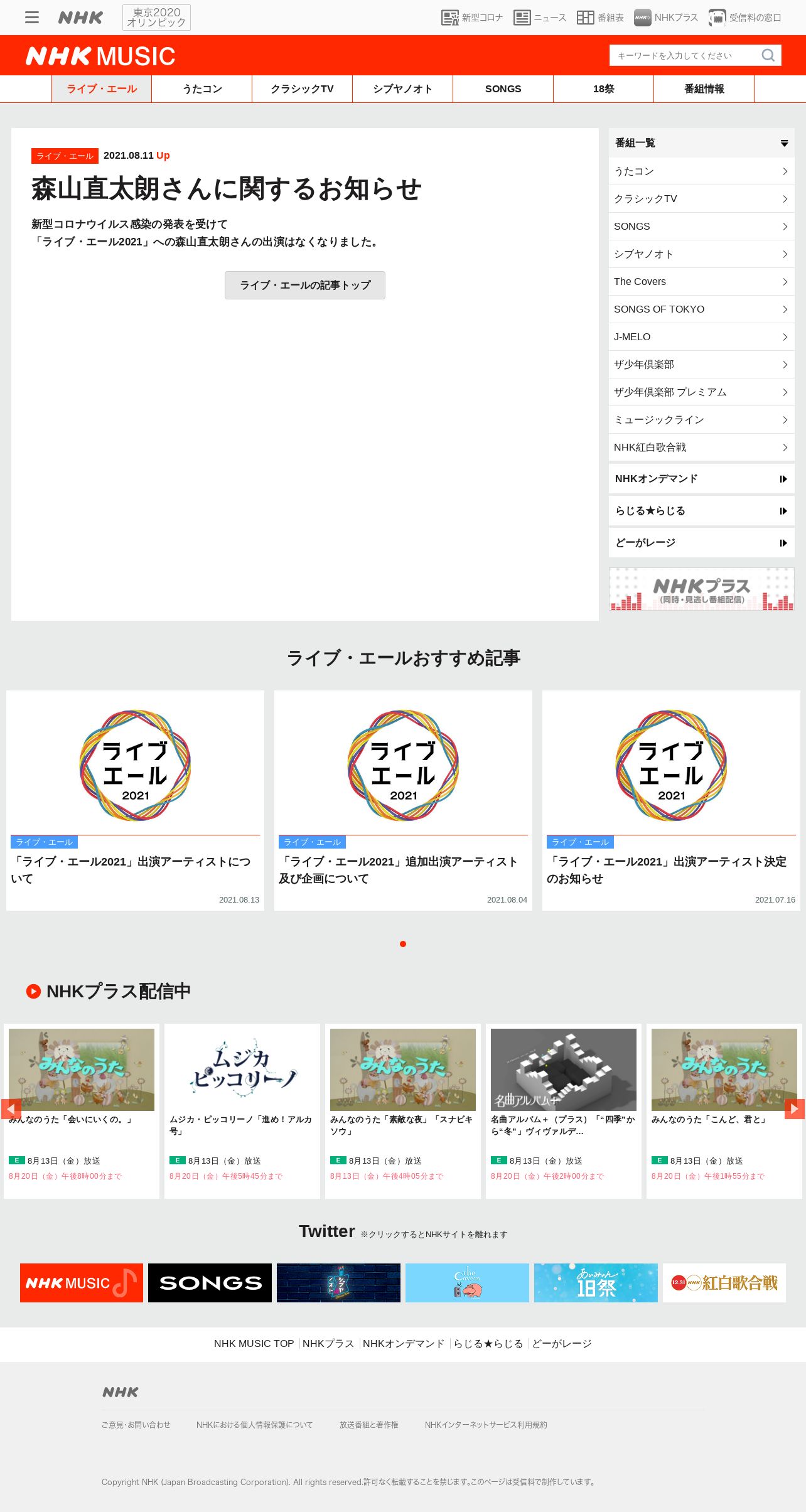This screenshot has width=806, height=1512.
Task: Open article 出演アーティストについて dated 2021.08.13
Action: pos(135,801)
